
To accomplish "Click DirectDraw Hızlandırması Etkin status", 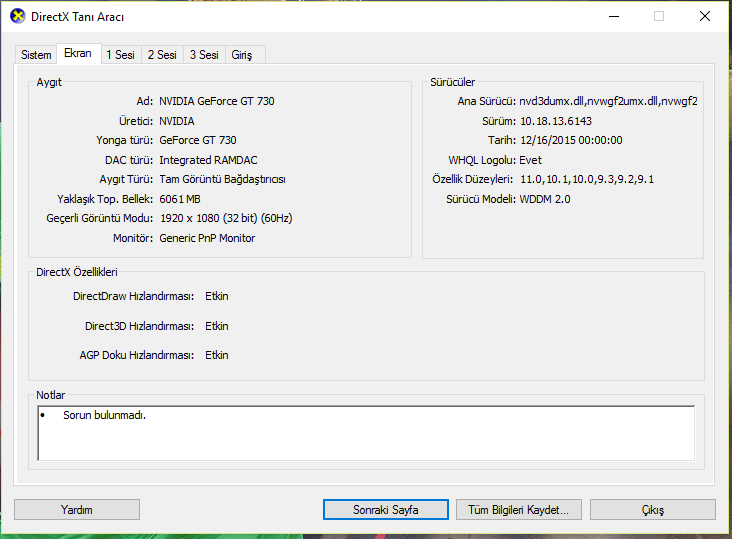I will click(217, 296).
